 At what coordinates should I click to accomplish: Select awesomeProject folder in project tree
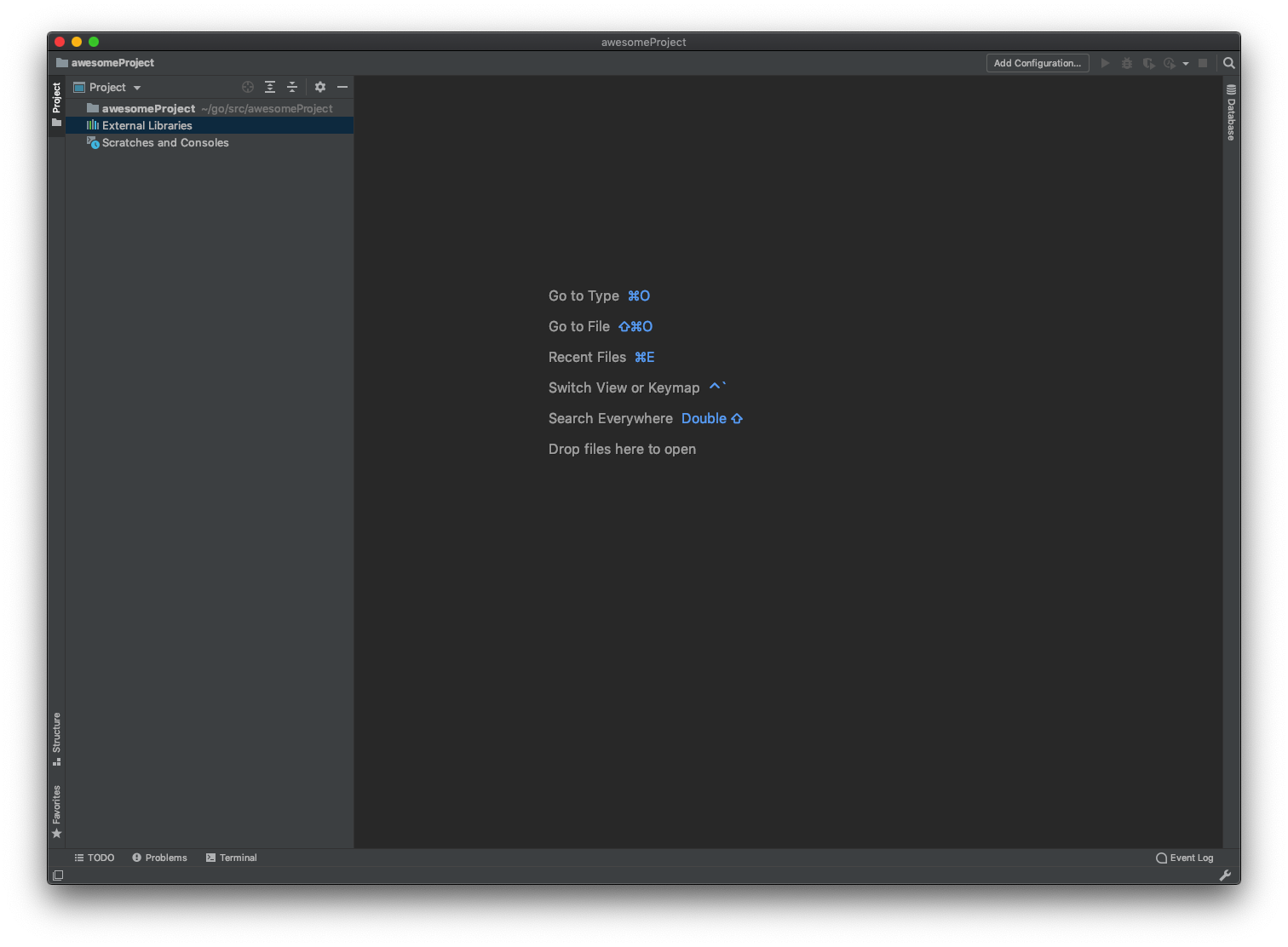(210, 108)
